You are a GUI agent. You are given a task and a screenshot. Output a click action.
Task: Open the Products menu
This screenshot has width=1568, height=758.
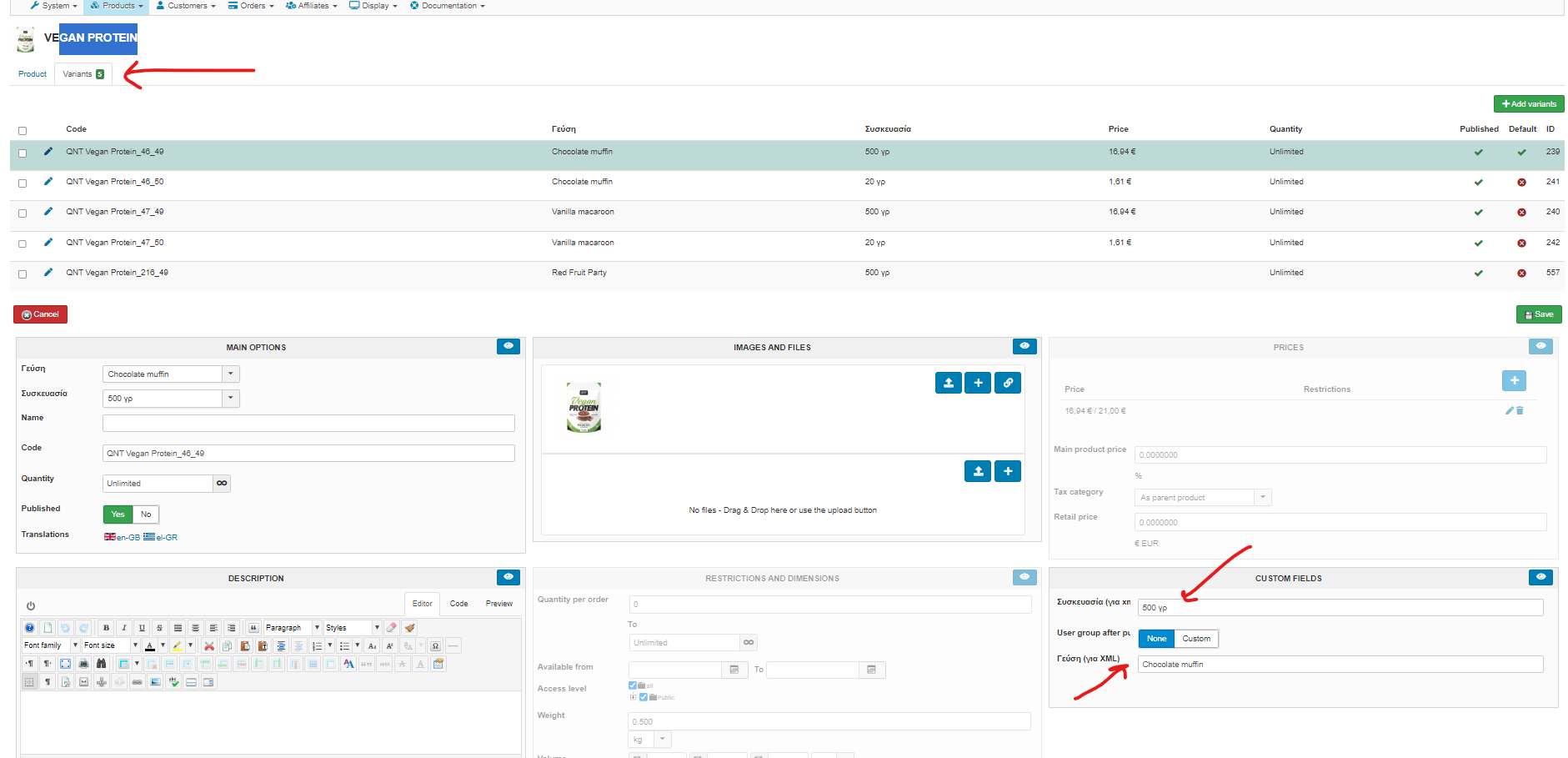pyautogui.click(x=117, y=6)
